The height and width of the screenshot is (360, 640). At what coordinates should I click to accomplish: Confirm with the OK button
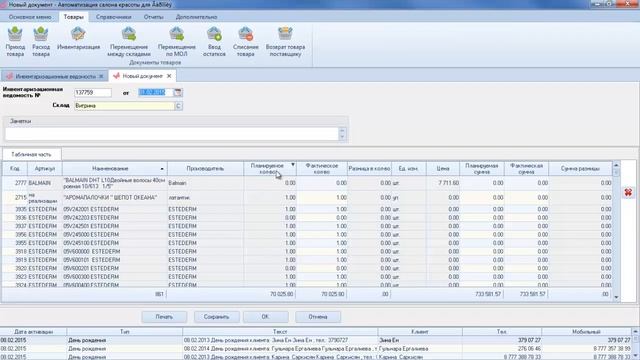[266, 317]
